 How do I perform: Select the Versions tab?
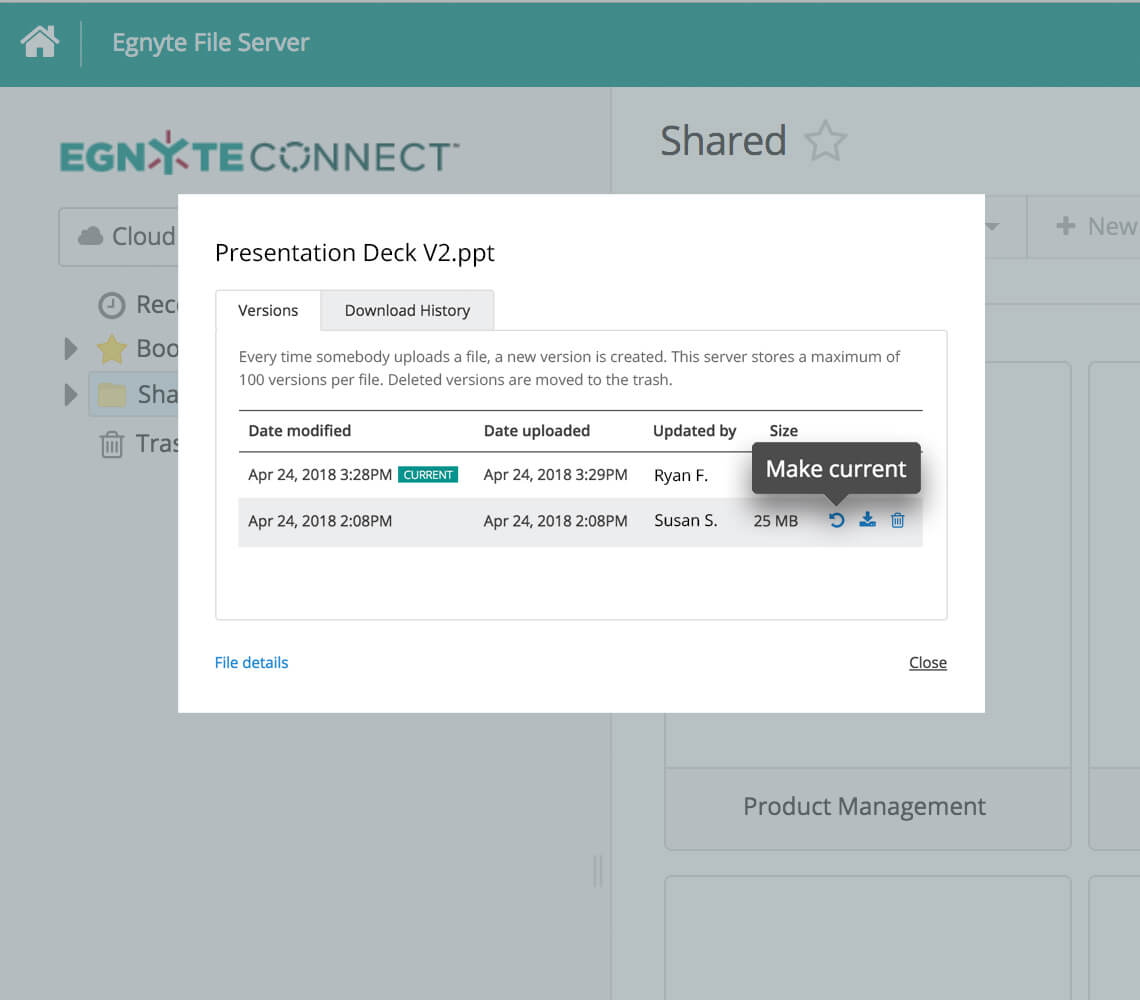[268, 310]
